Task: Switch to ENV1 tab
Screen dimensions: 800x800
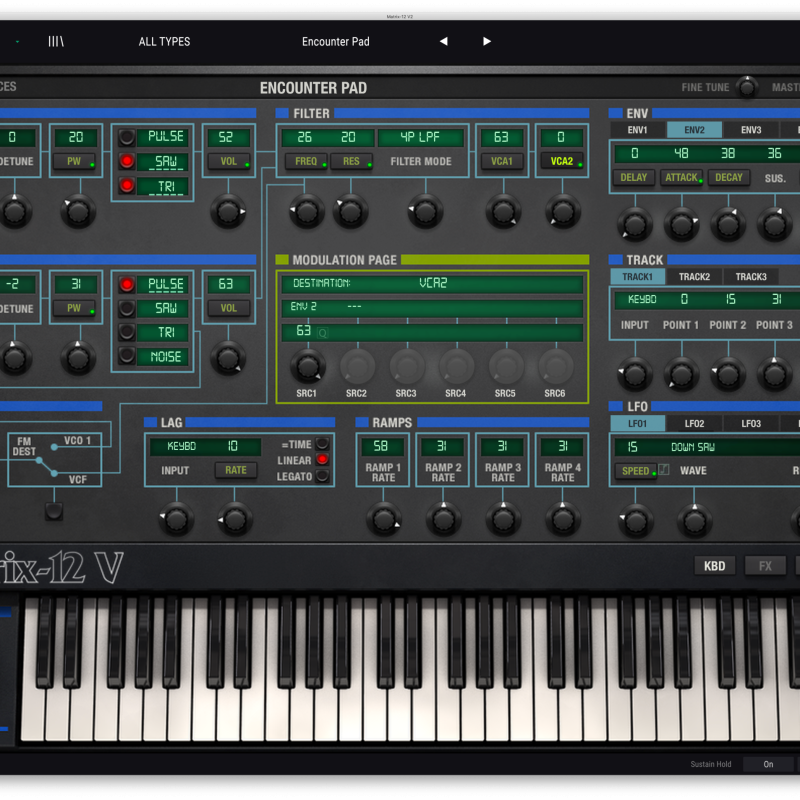Action: (637, 130)
